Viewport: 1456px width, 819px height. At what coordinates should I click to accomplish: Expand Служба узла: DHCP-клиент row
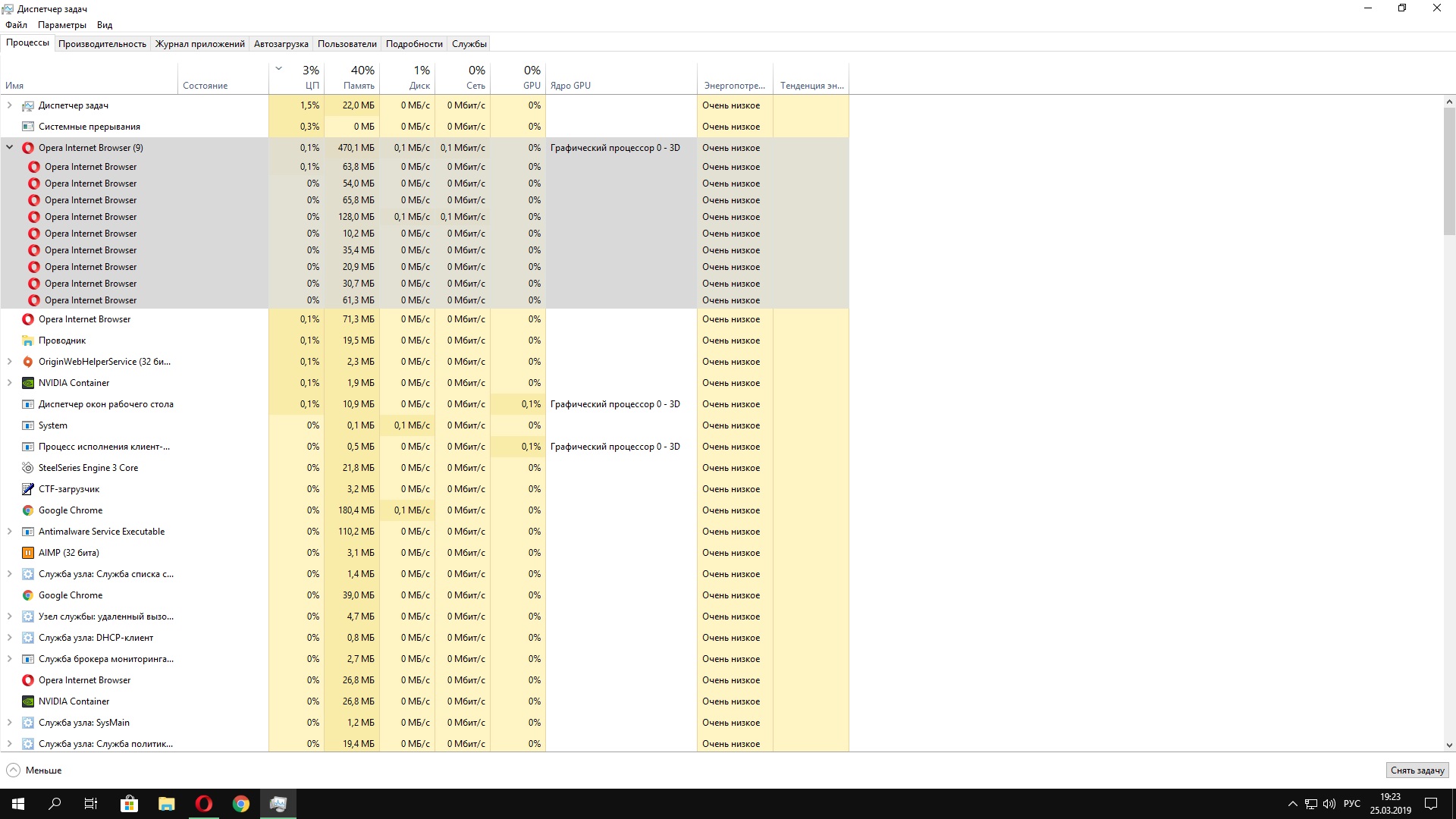click(10, 638)
